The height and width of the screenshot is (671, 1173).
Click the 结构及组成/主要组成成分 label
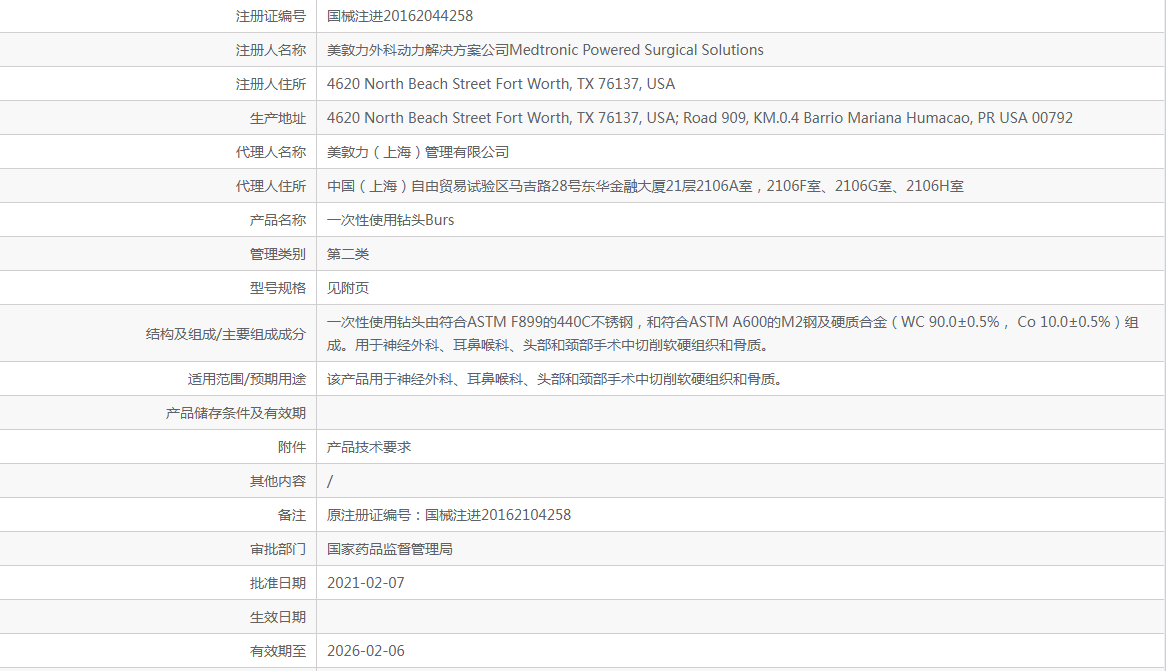point(226,334)
